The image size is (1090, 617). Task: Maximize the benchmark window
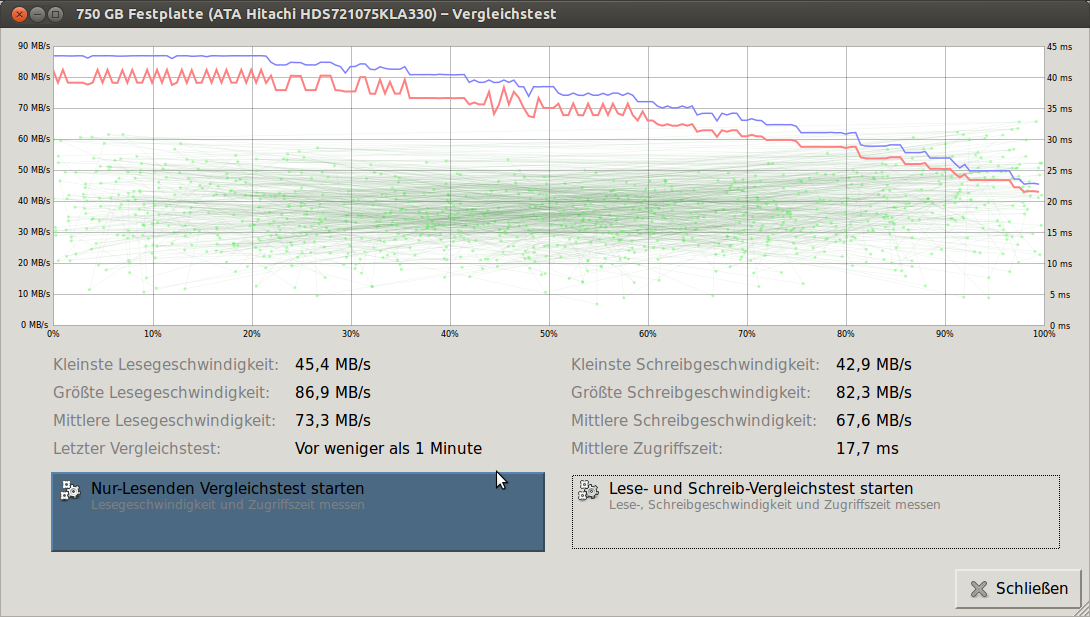55,14
